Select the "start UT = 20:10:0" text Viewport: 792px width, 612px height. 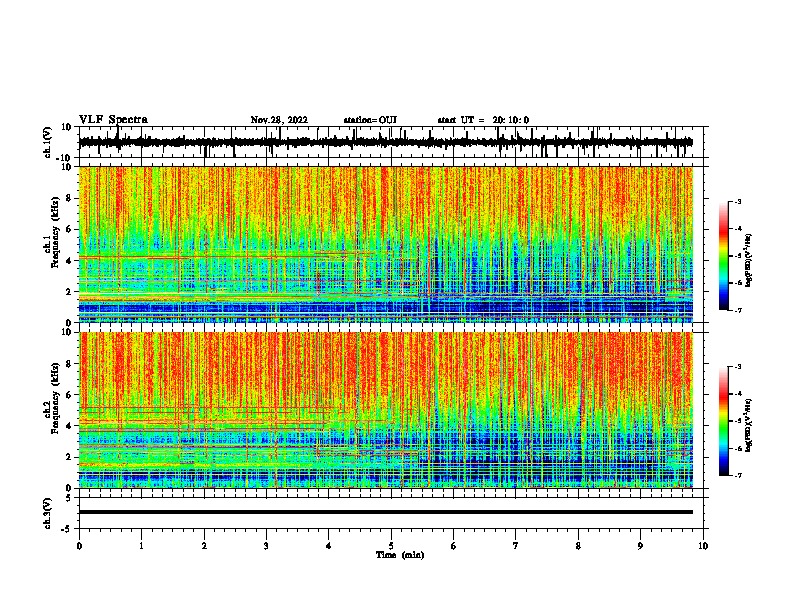point(483,120)
